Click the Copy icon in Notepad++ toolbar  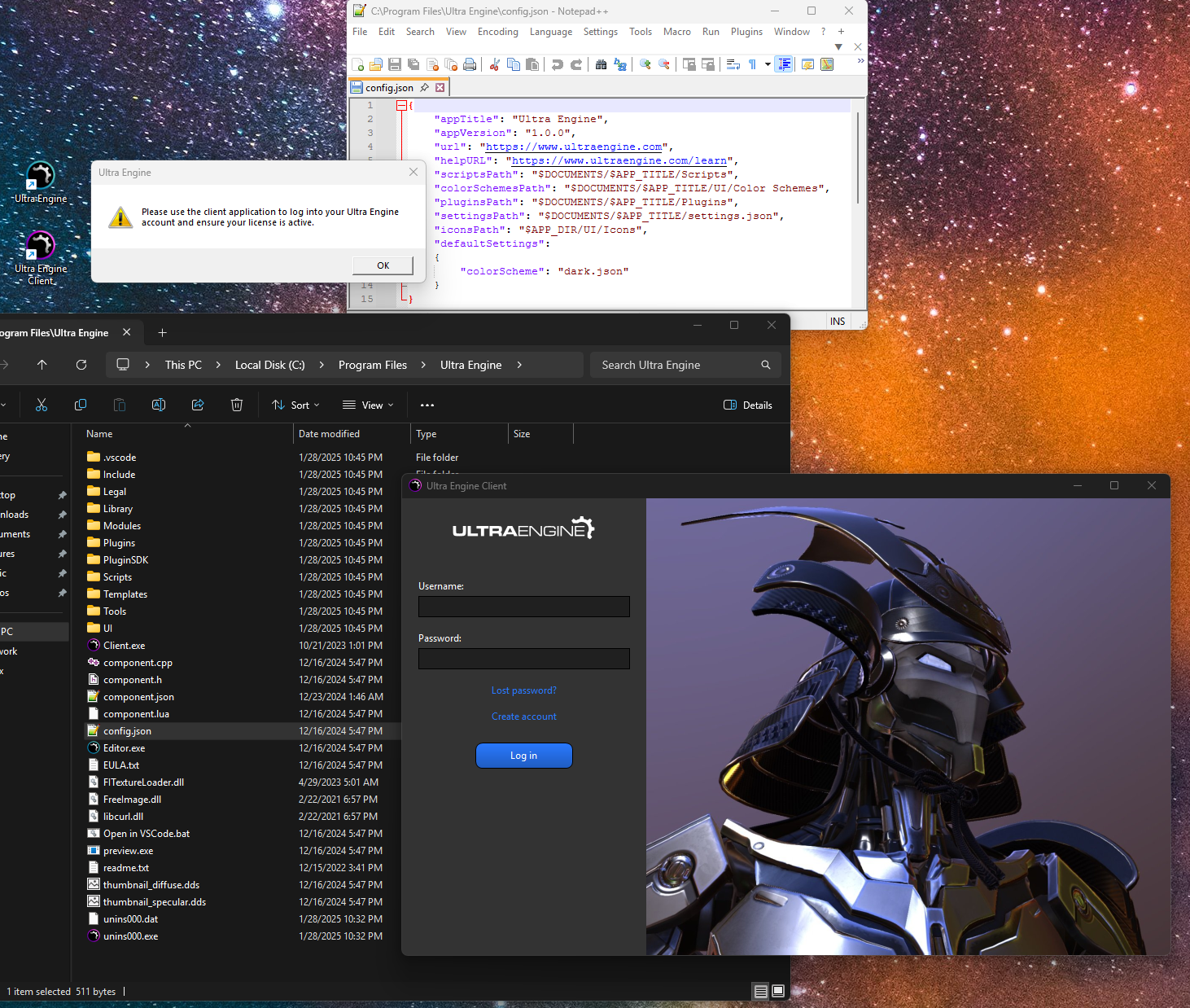[514, 64]
